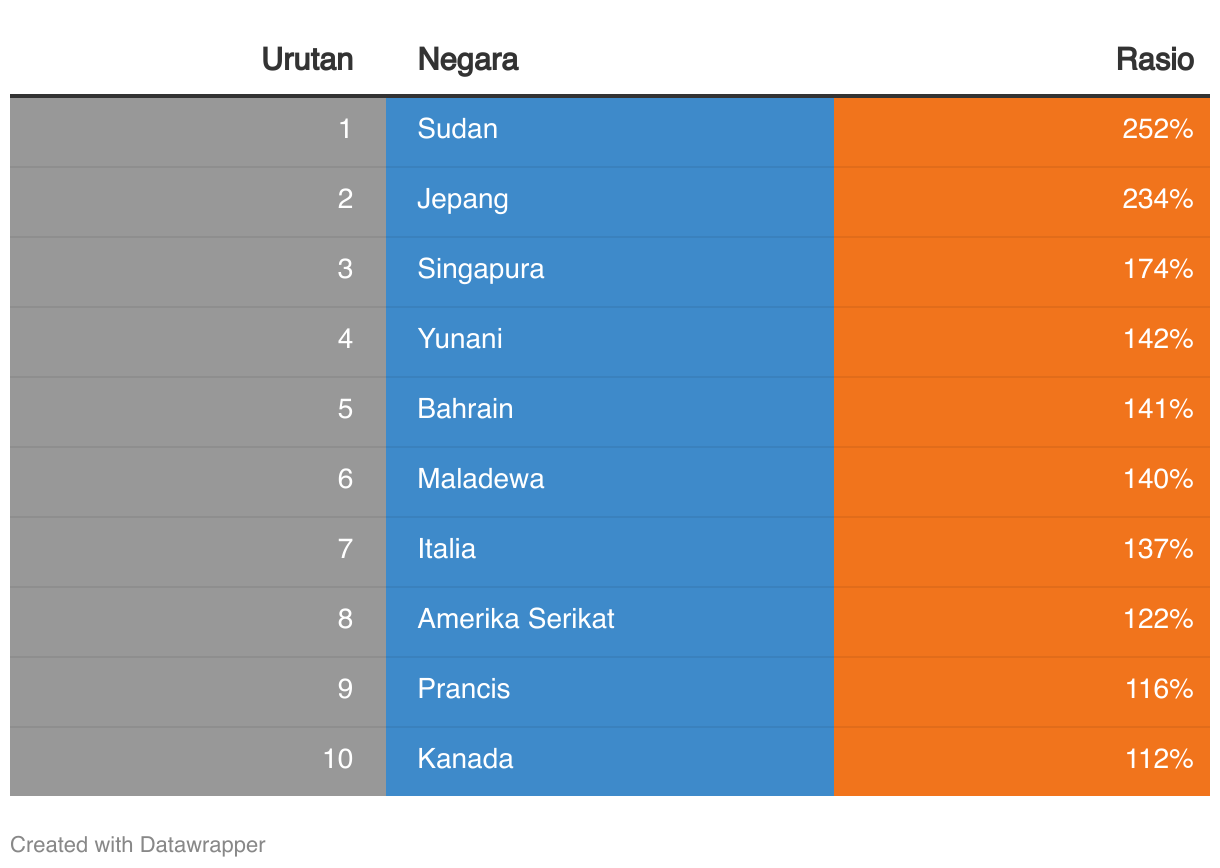Select the 122% ratio cell

[1021, 621]
